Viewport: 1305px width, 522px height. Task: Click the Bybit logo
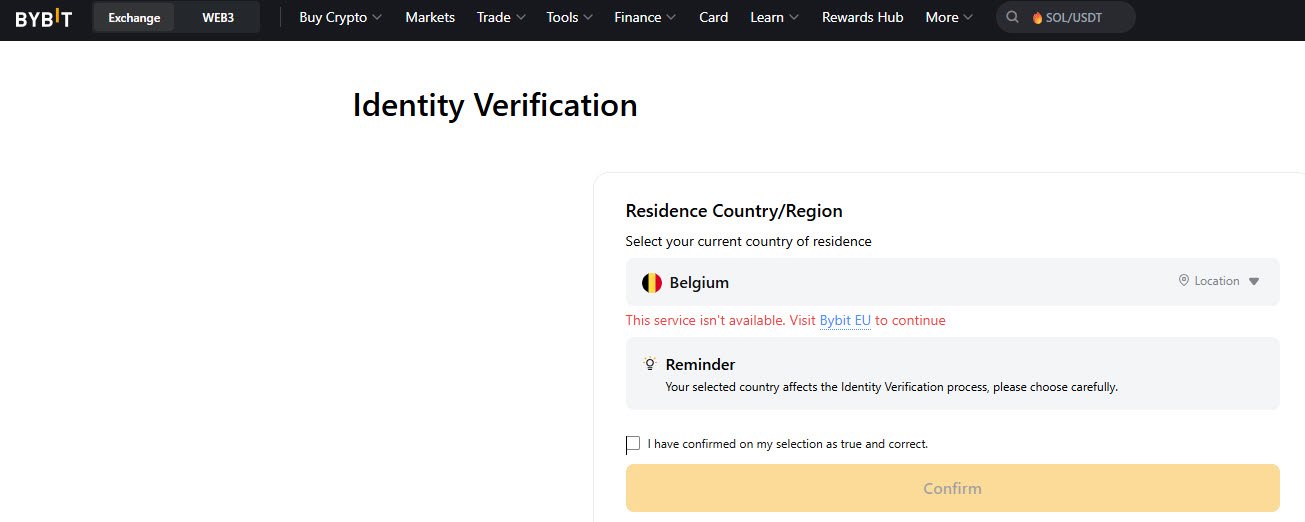coord(43,18)
